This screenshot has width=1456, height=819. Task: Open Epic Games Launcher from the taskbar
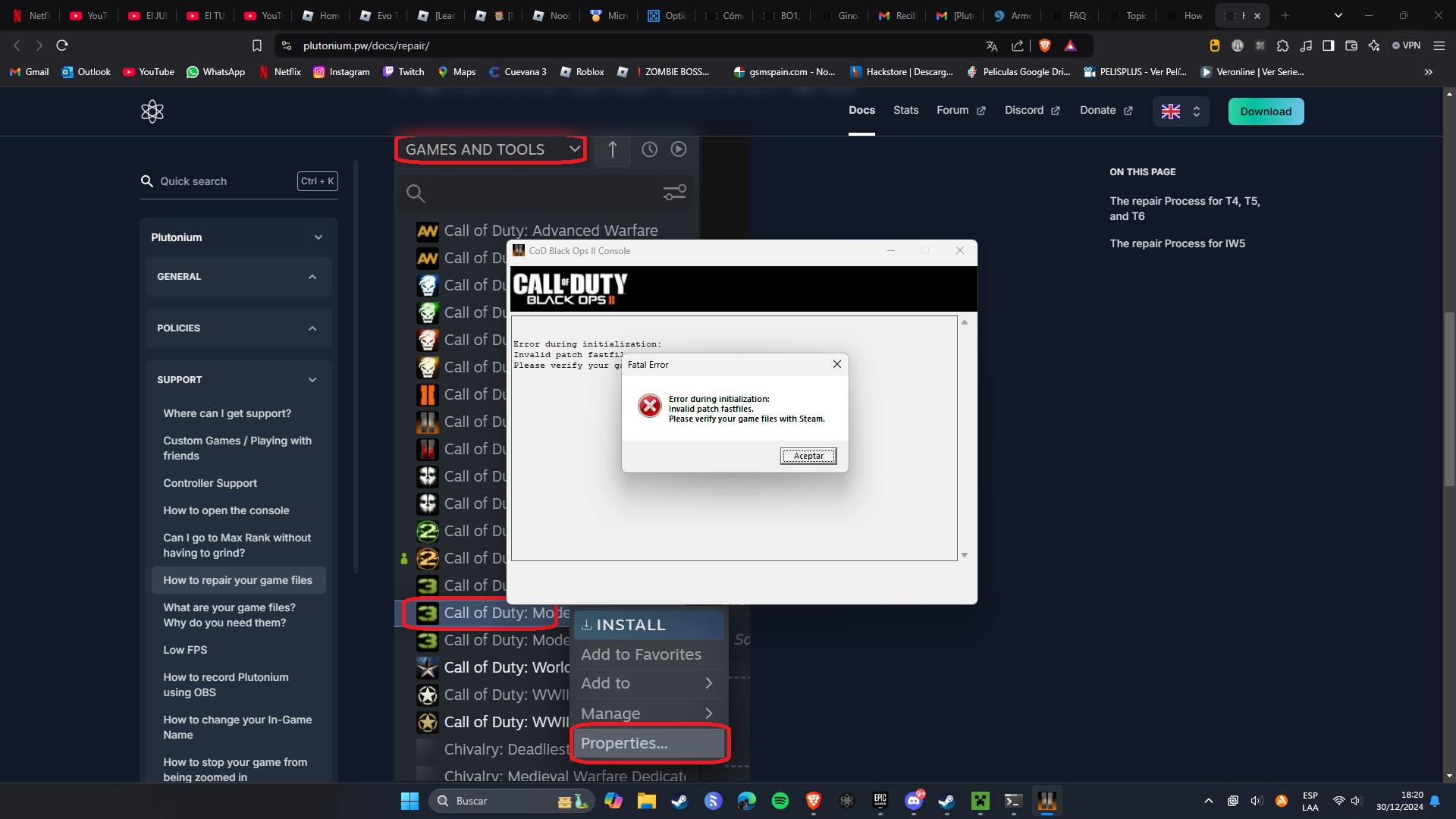[880, 801]
